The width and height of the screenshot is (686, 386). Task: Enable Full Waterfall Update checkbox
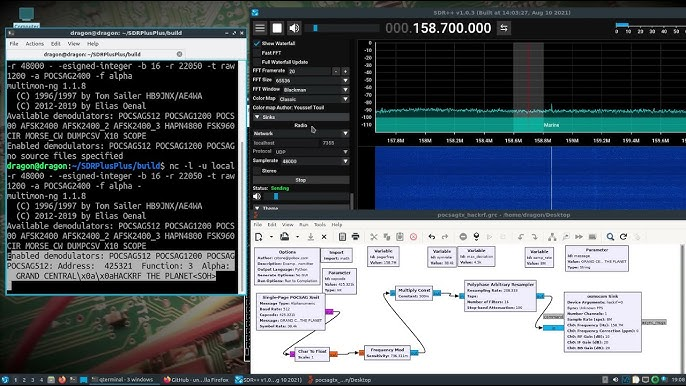click(x=257, y=62)
